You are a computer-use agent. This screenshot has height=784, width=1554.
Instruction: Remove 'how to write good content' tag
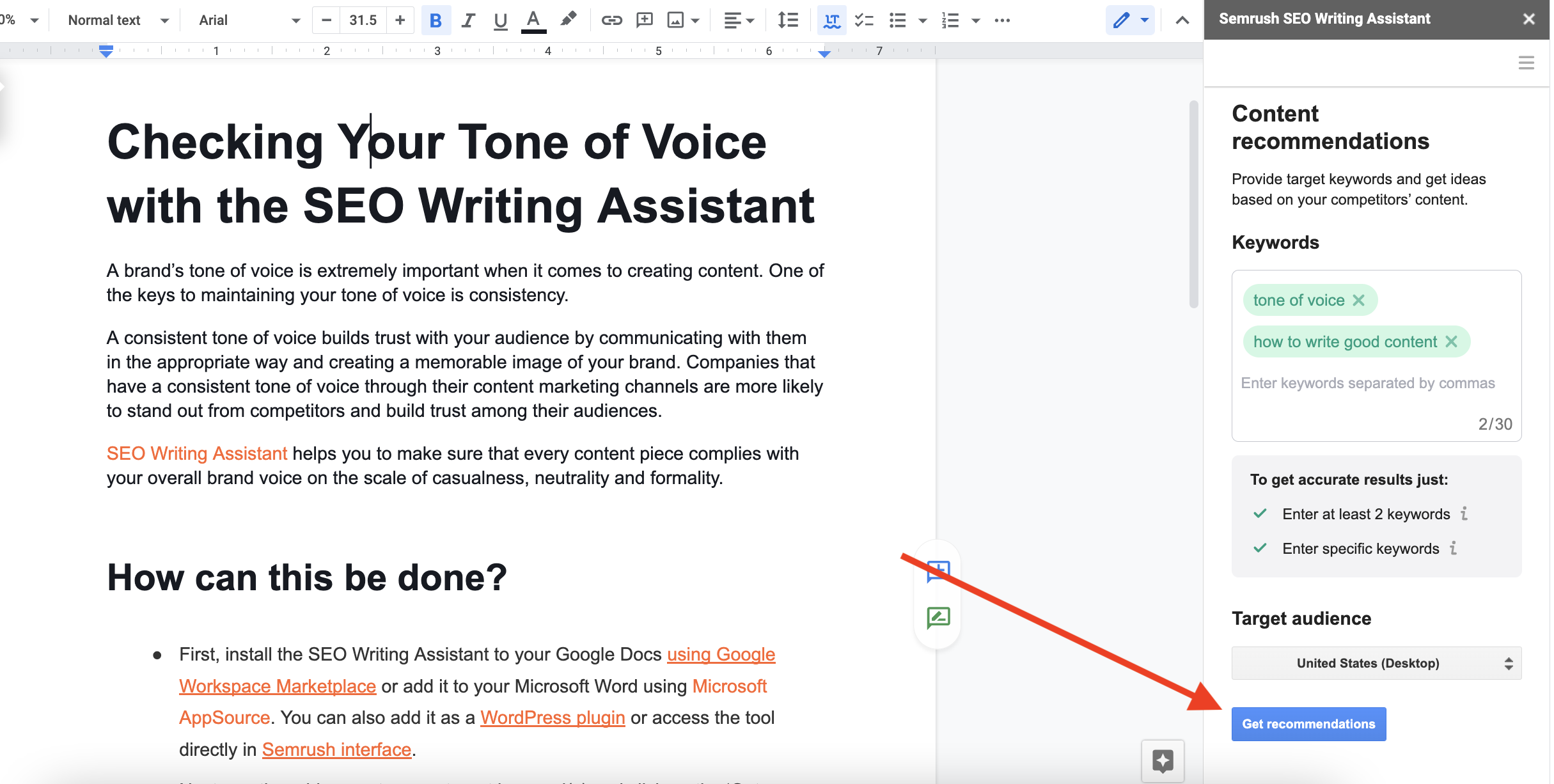[x=1452, y=341]
